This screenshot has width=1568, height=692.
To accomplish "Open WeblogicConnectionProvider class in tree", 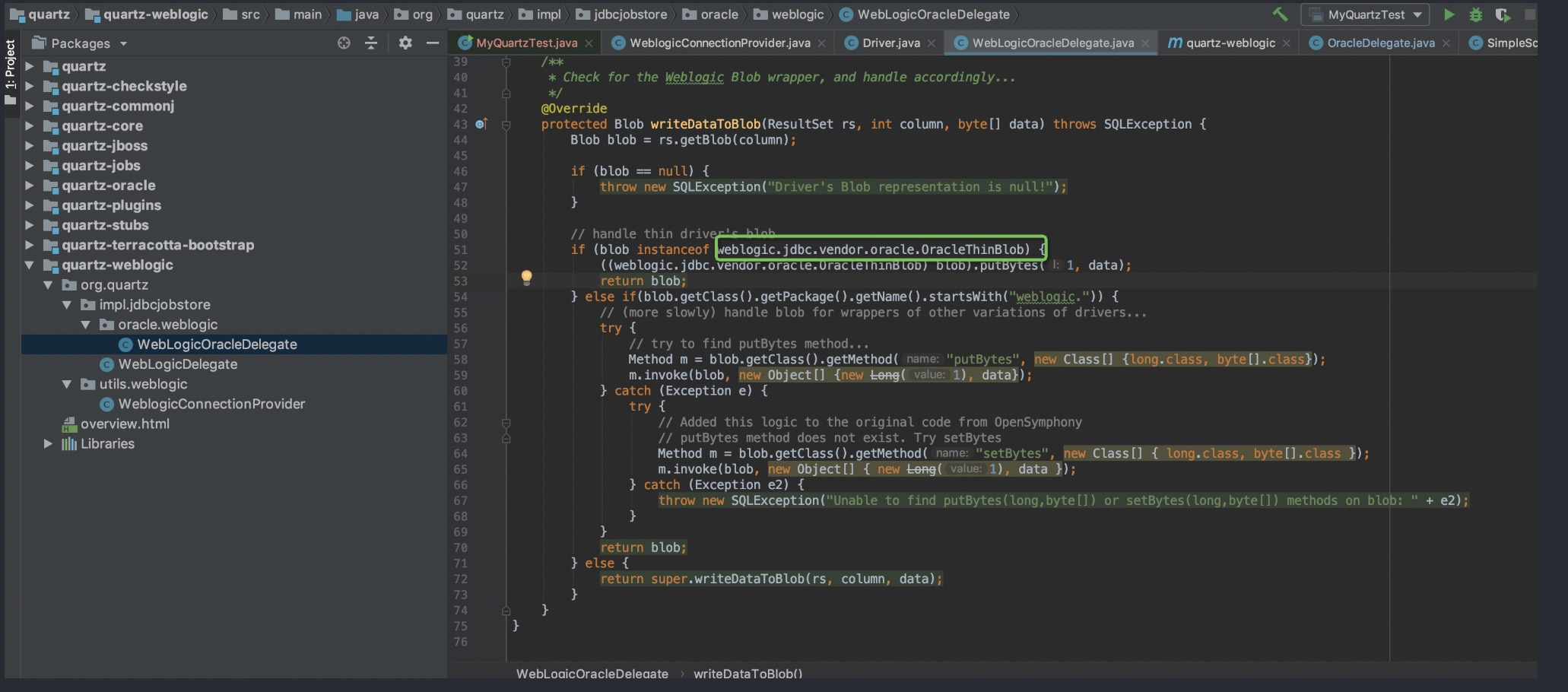I will pyautogui.click(x=211, y=404).
